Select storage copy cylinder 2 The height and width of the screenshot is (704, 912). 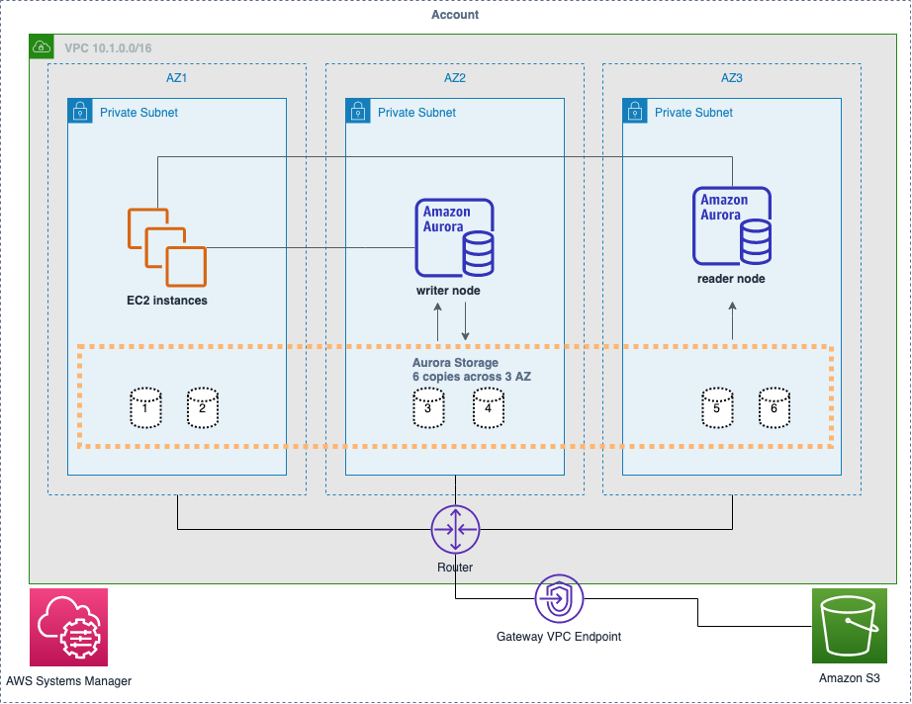[x=202, y=408]
